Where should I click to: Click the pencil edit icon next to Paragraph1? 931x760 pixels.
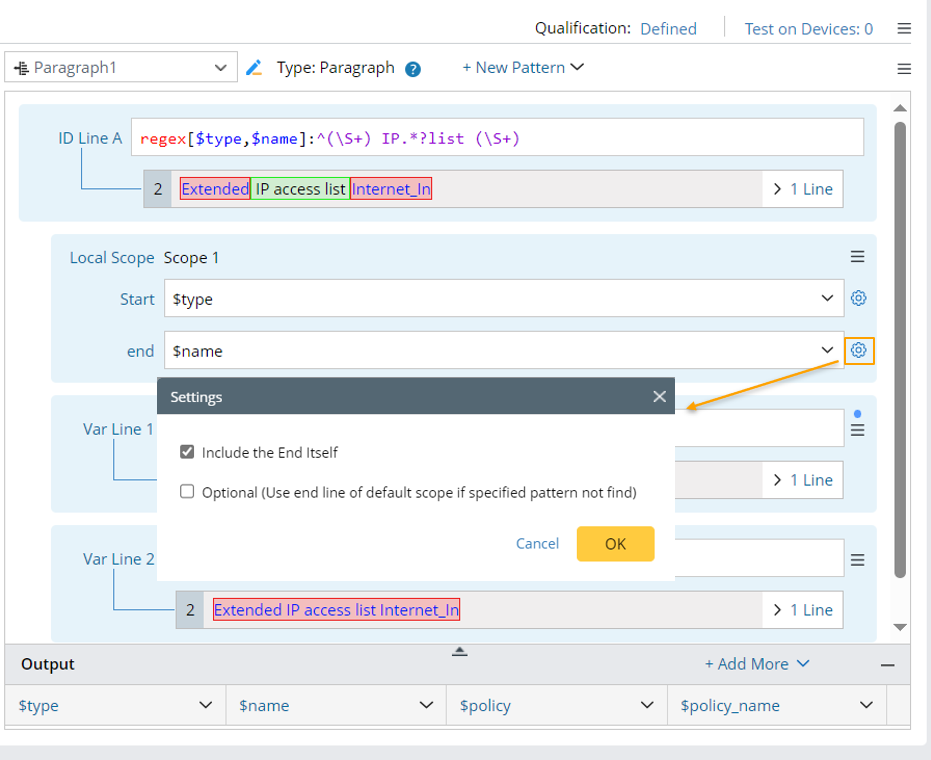(x=254, y=68)
